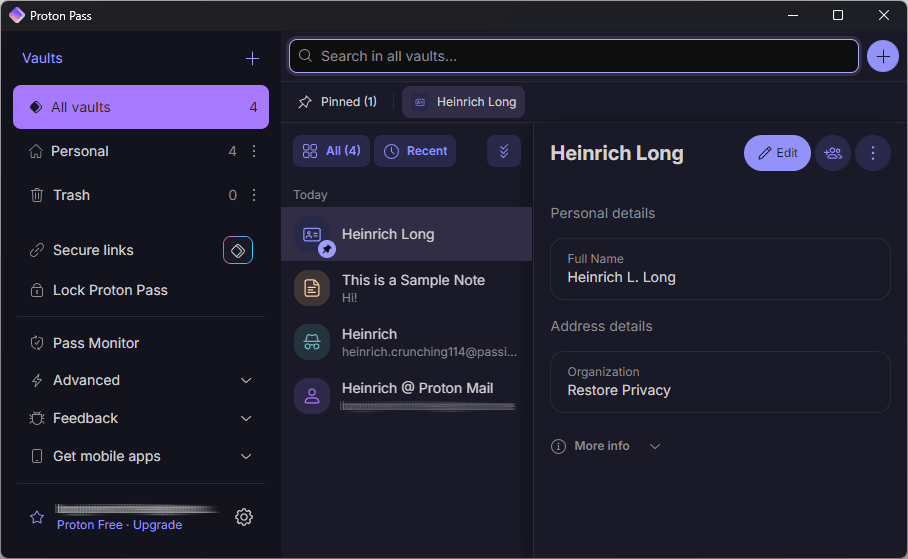Click the pin icon beside Pinned (1)
Viewport: 908px width, 559px height.
305,102
